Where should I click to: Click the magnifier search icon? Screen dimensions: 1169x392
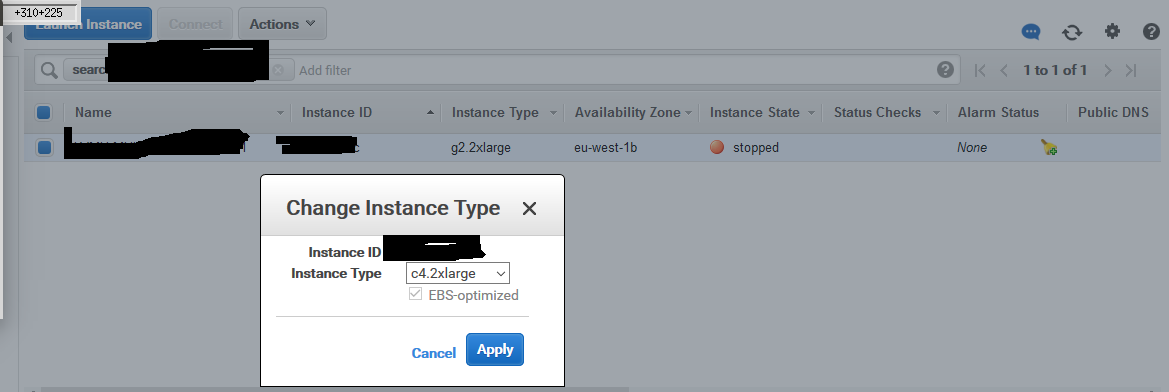(49, 70)
